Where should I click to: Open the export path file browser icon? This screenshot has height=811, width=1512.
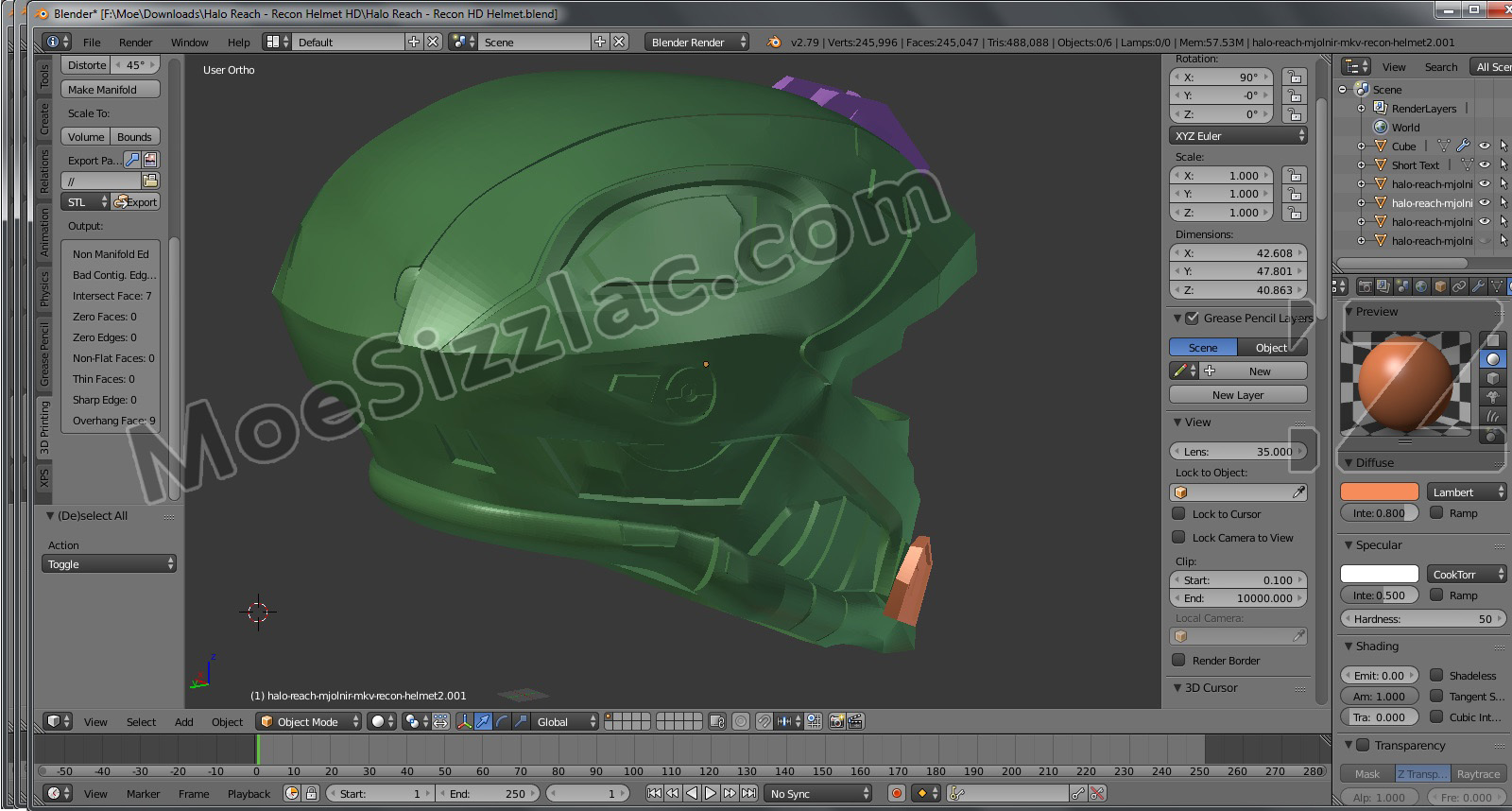pyautogui.click(x=150, y=181)
